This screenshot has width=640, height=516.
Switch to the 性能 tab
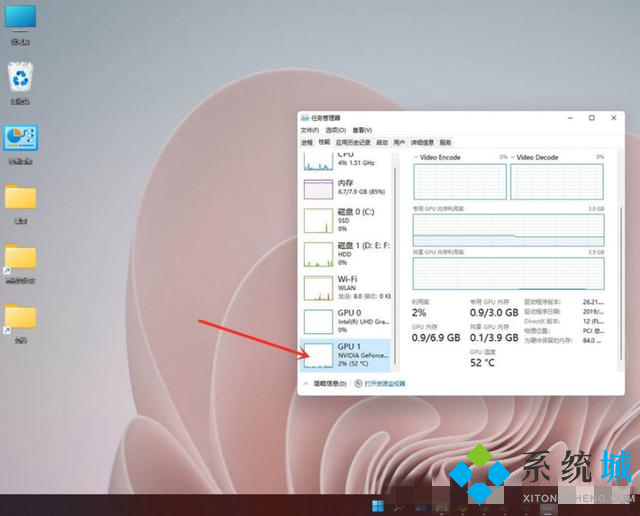pyautogui.click(x=324, y=142)
